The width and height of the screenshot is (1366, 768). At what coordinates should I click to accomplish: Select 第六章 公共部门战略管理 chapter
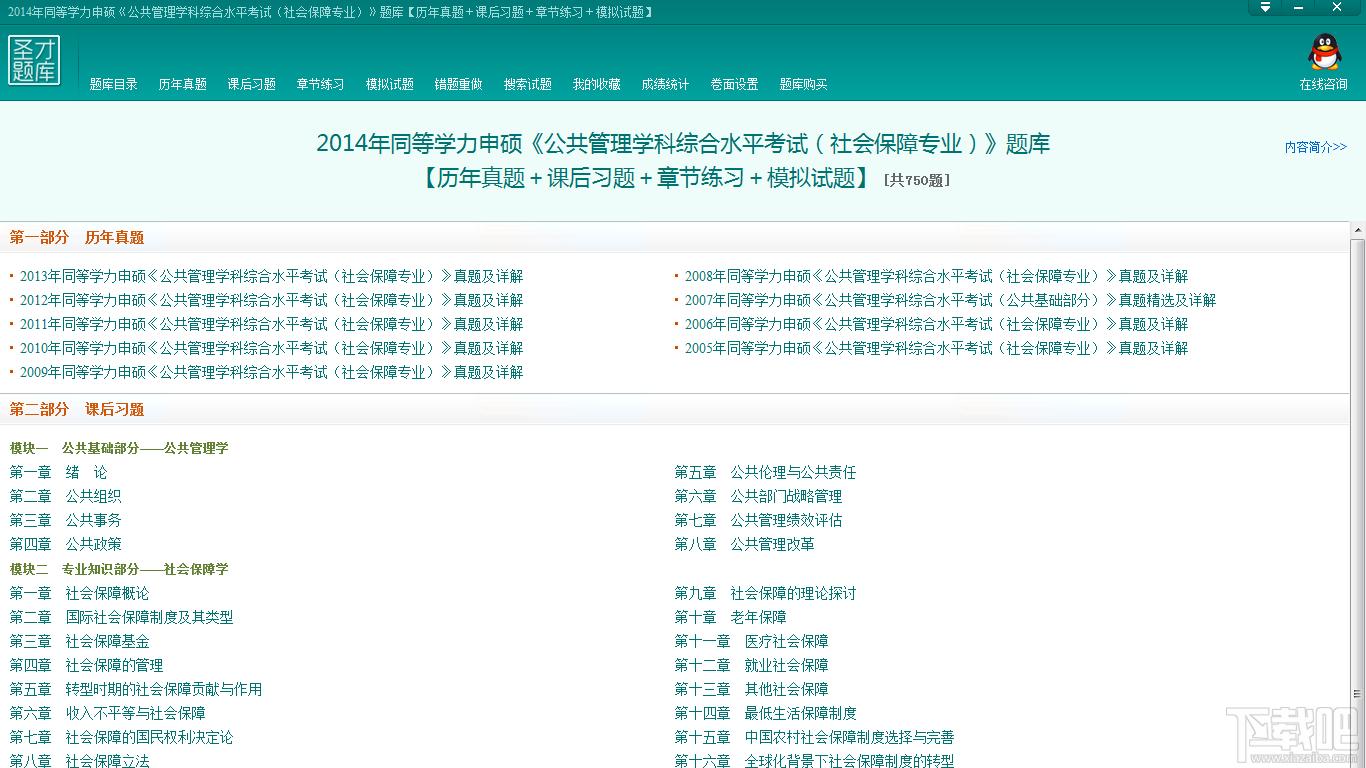point(759,497)
